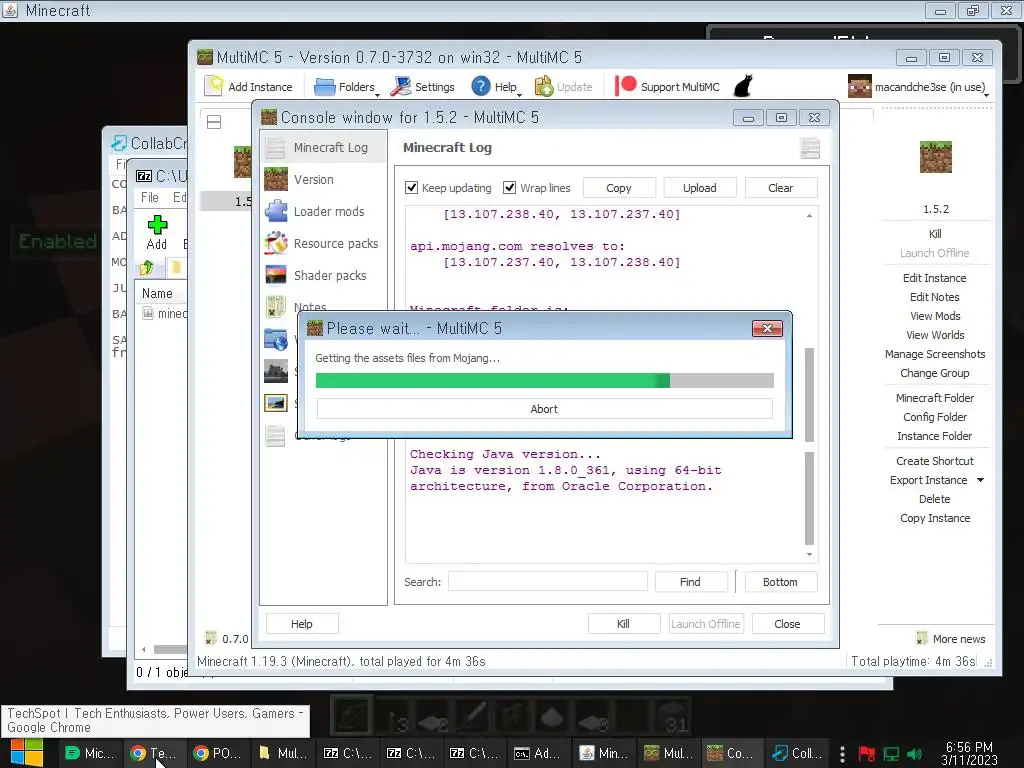The height and width of the screenshot is (768, 1024).
Task: Click the Name column header in 7-Zip
Action: [157, 294]
